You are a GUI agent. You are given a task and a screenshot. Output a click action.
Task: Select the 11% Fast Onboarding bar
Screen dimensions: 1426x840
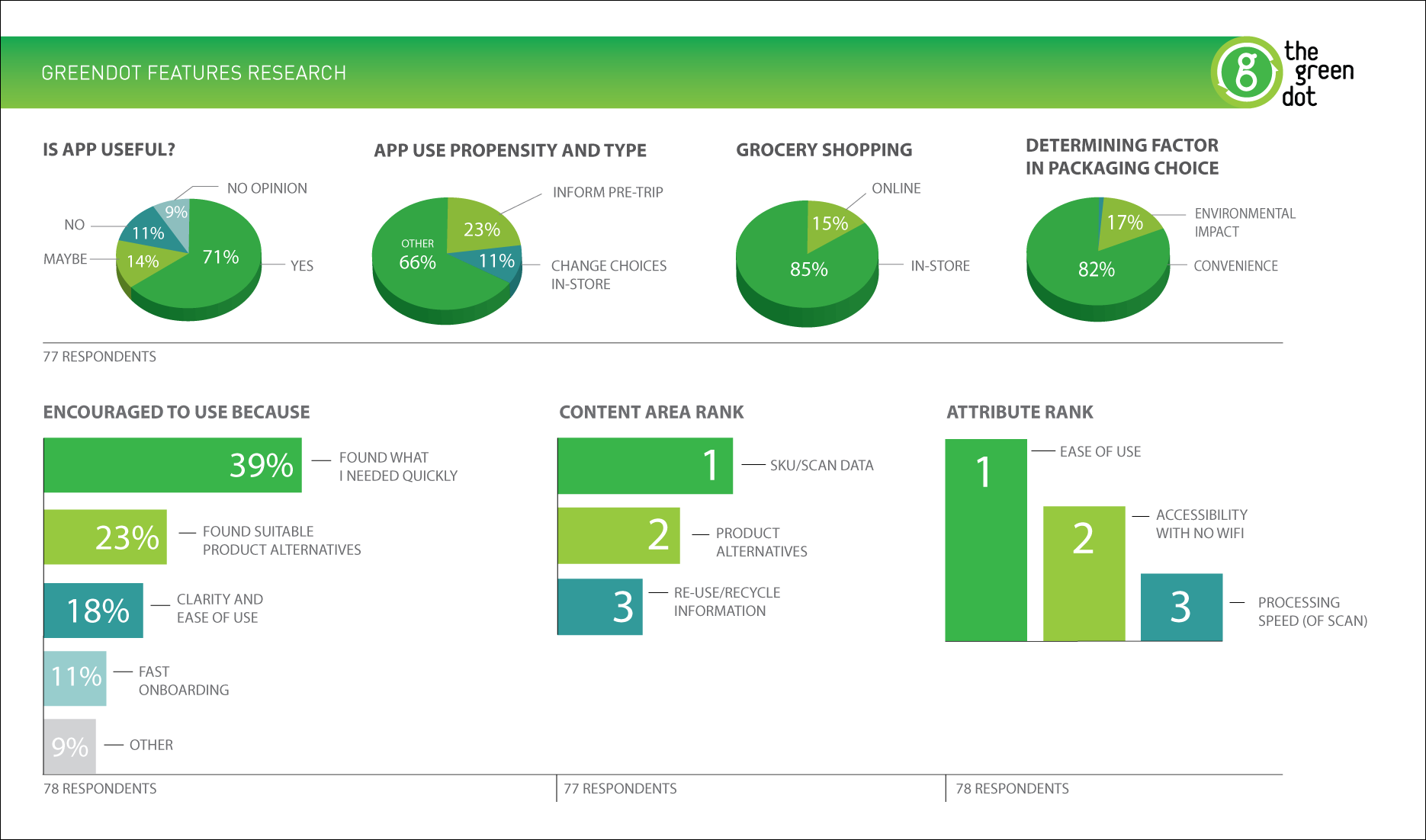[75, 678]
